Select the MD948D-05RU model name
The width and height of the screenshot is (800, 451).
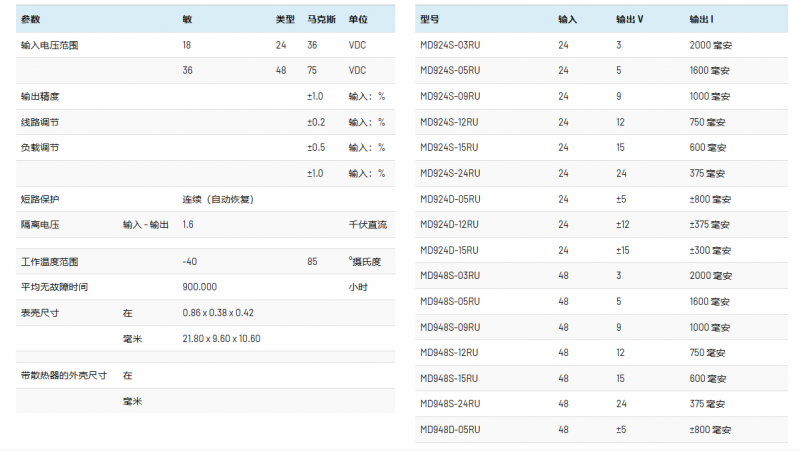[450, 430]
